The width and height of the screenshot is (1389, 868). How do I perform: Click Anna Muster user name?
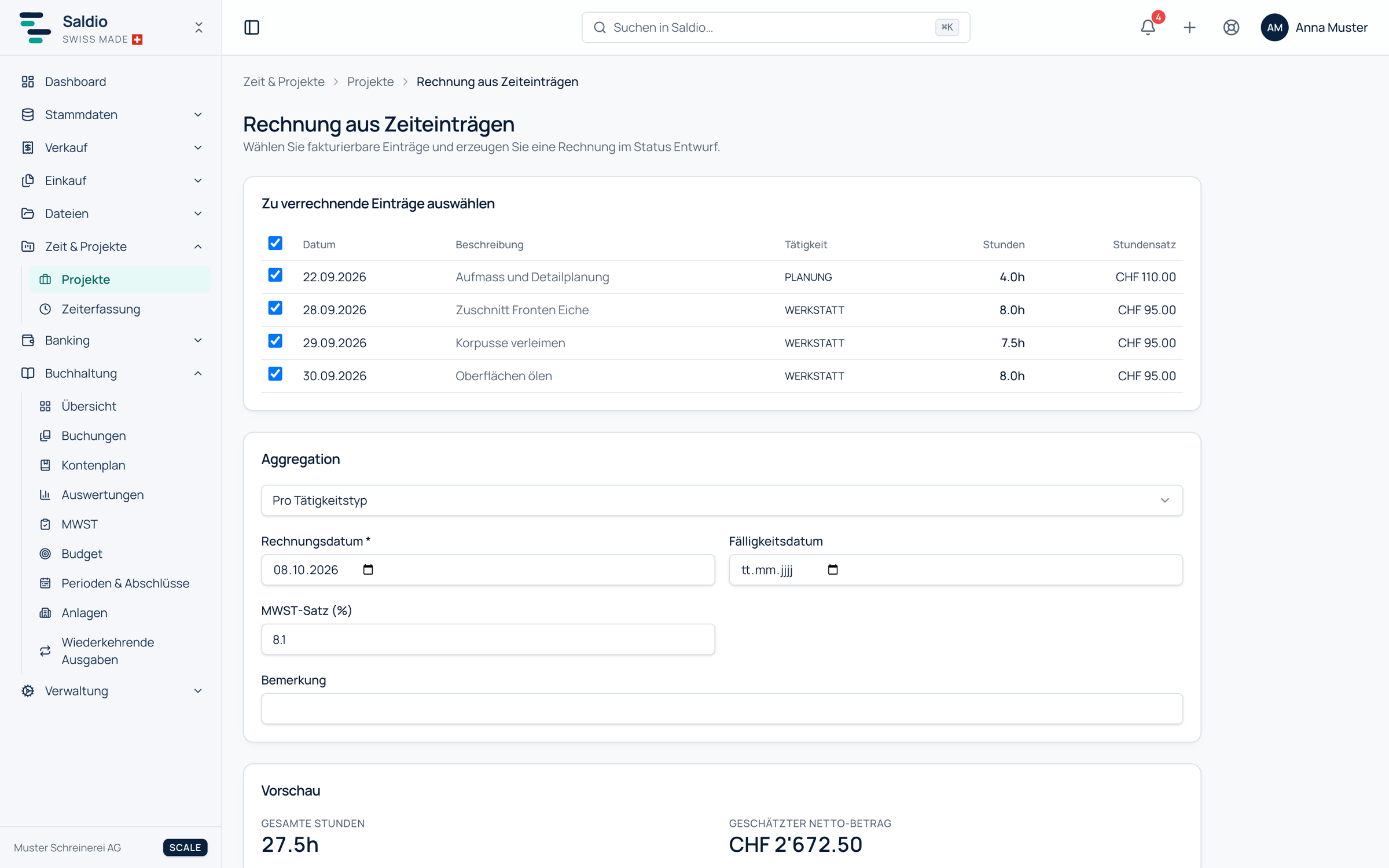point(1331,27)
